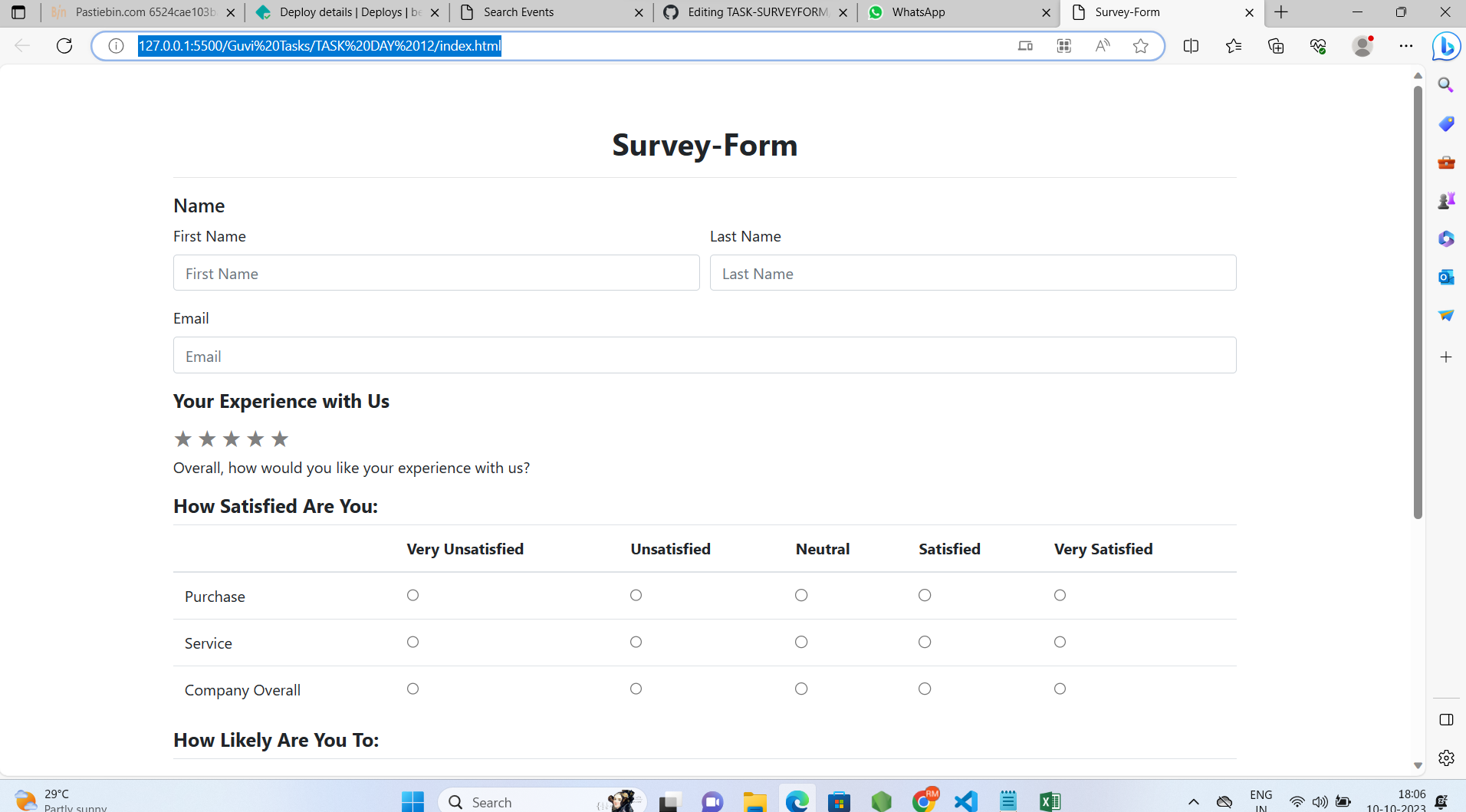Open Outlook from the Edge sidebar
Screen dimensions: 1466x812
point(1446,277)
